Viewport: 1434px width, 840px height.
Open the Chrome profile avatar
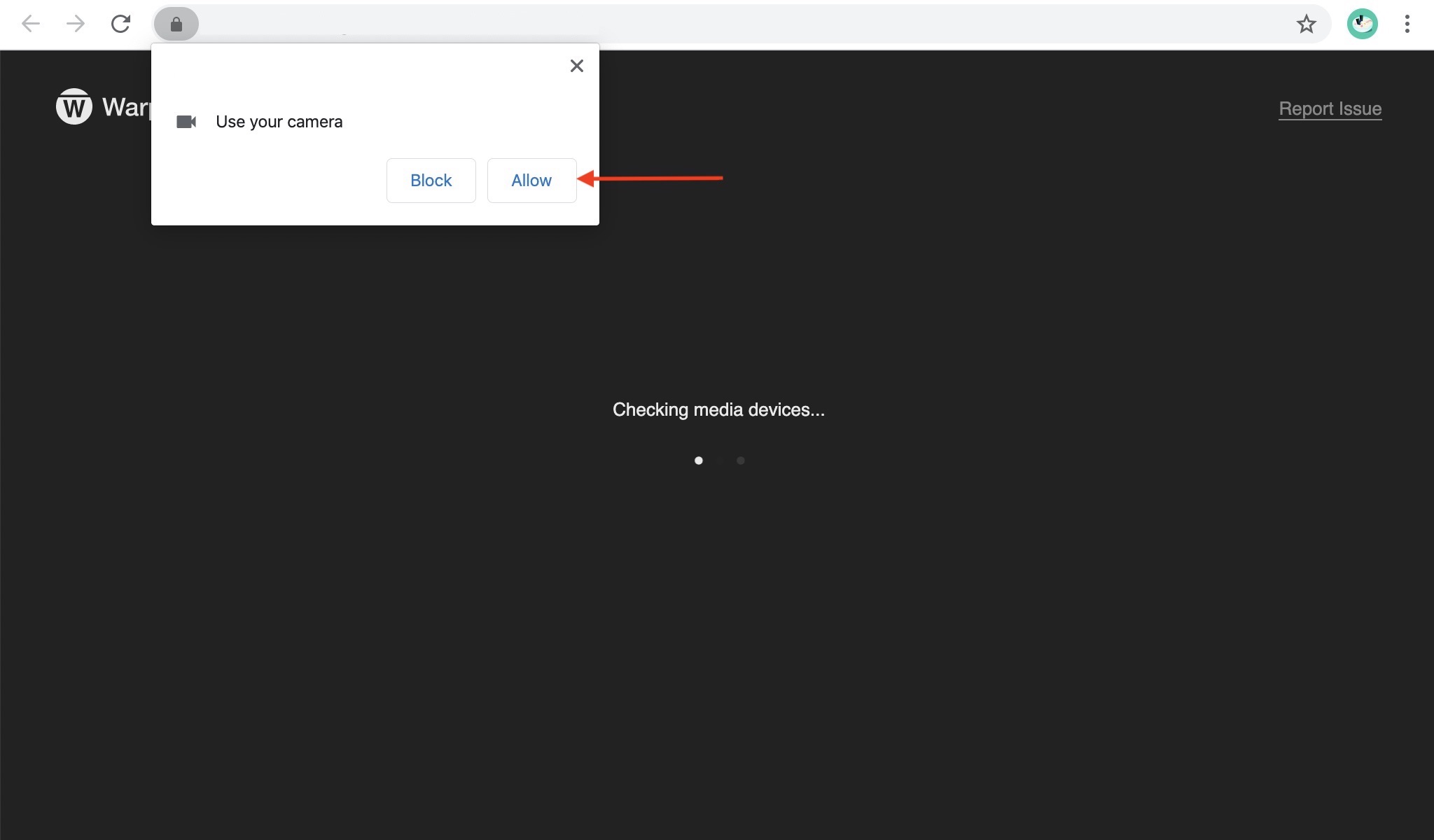[x=1362, y=24]
